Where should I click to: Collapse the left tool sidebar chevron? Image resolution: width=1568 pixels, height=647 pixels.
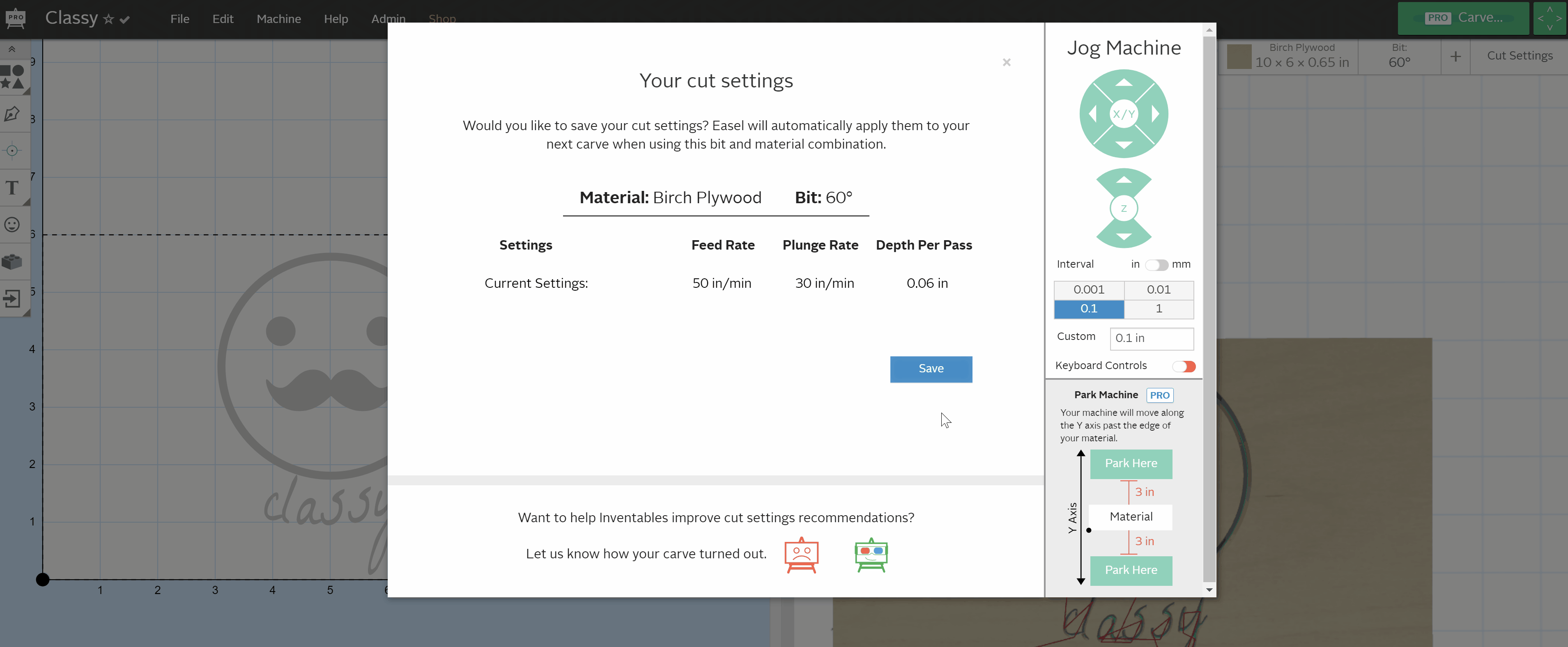pos(11,49)
